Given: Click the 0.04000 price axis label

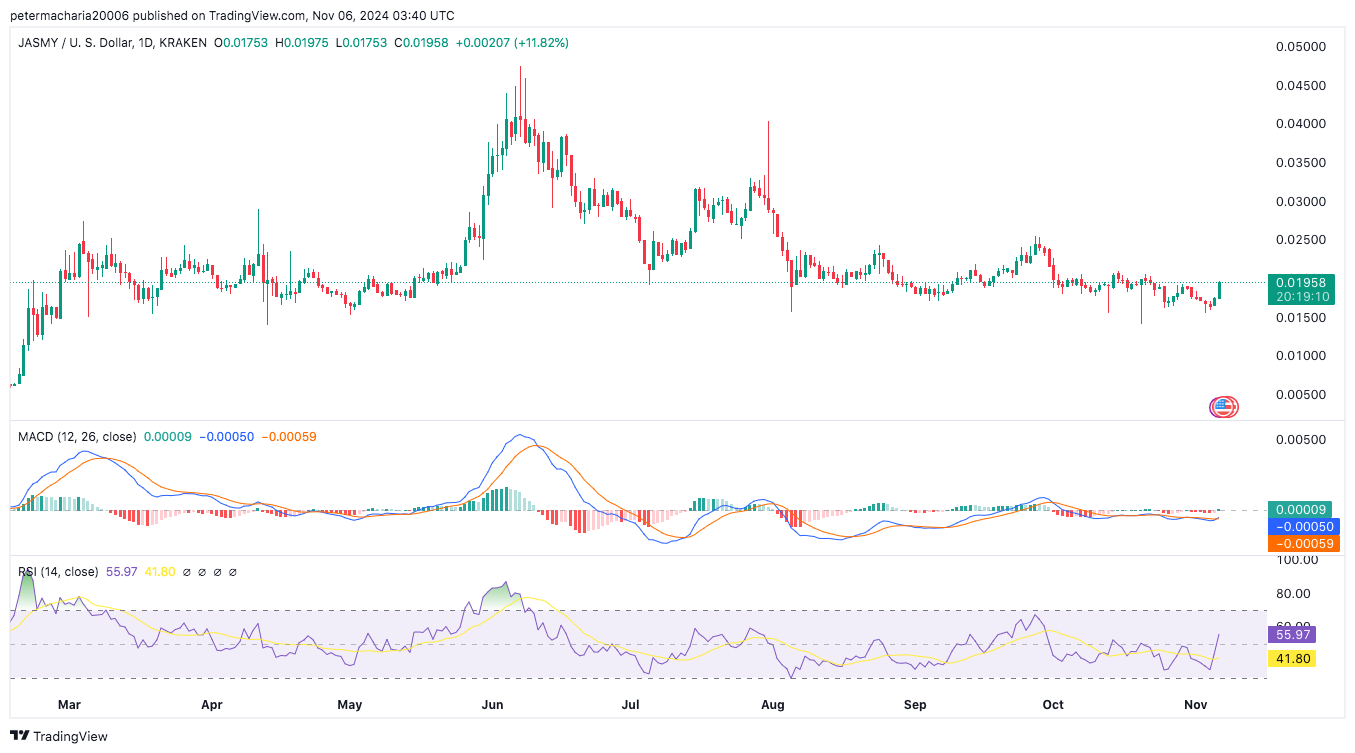Looking at the screenshot, I should pos(1302,124).
